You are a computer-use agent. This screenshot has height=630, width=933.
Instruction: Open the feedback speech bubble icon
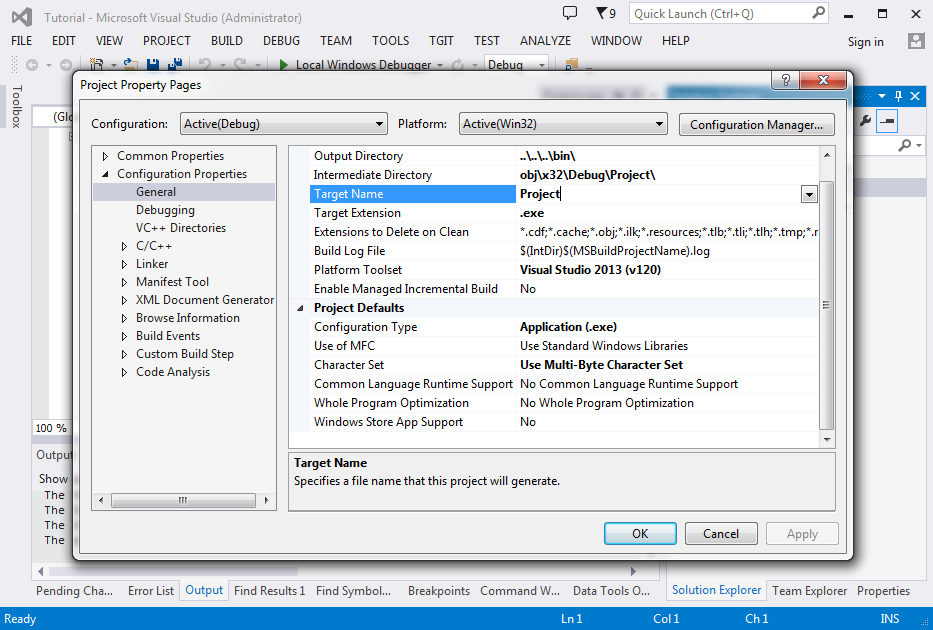569,13
